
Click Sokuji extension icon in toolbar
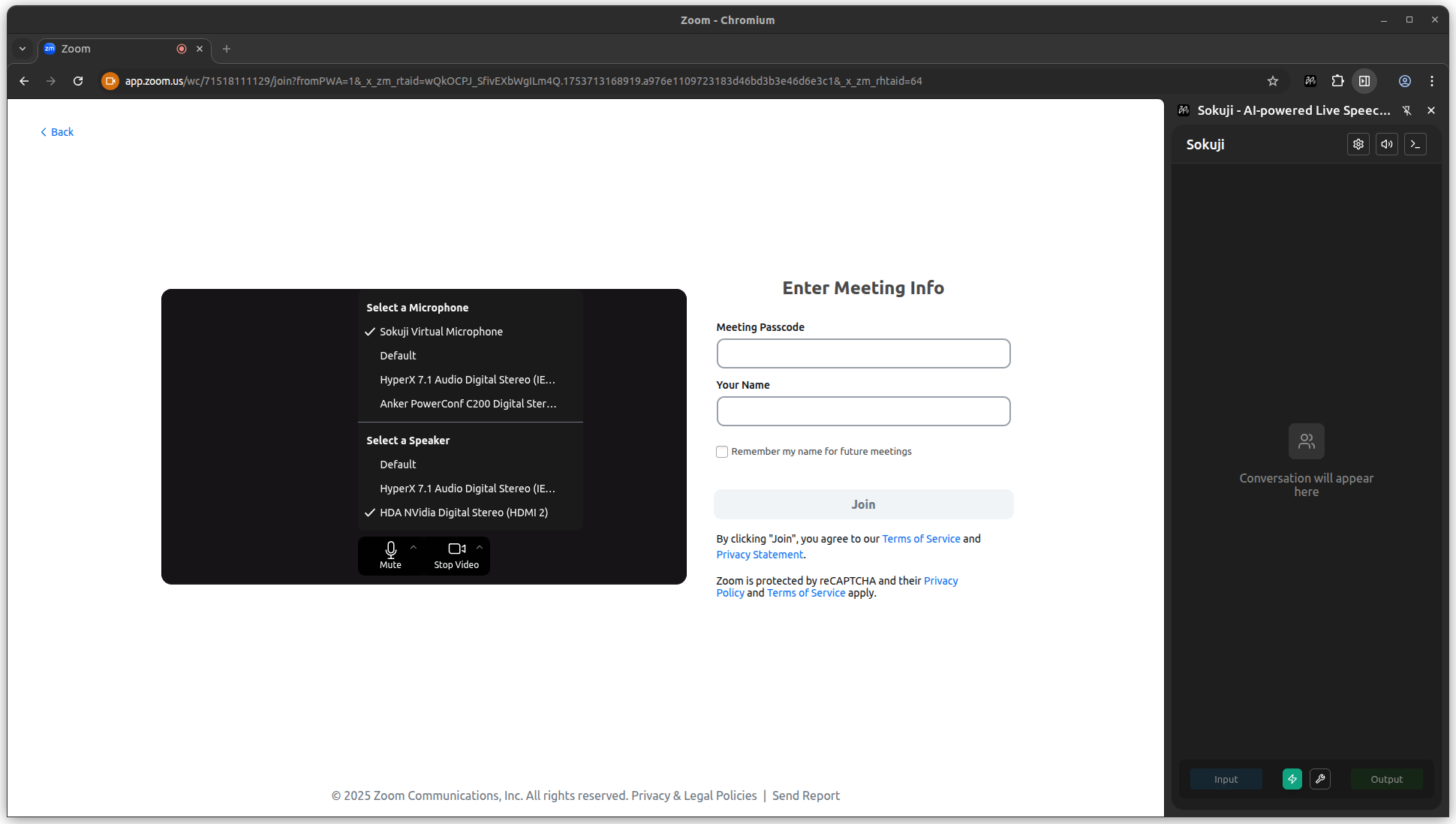[x=1310, y=81]
